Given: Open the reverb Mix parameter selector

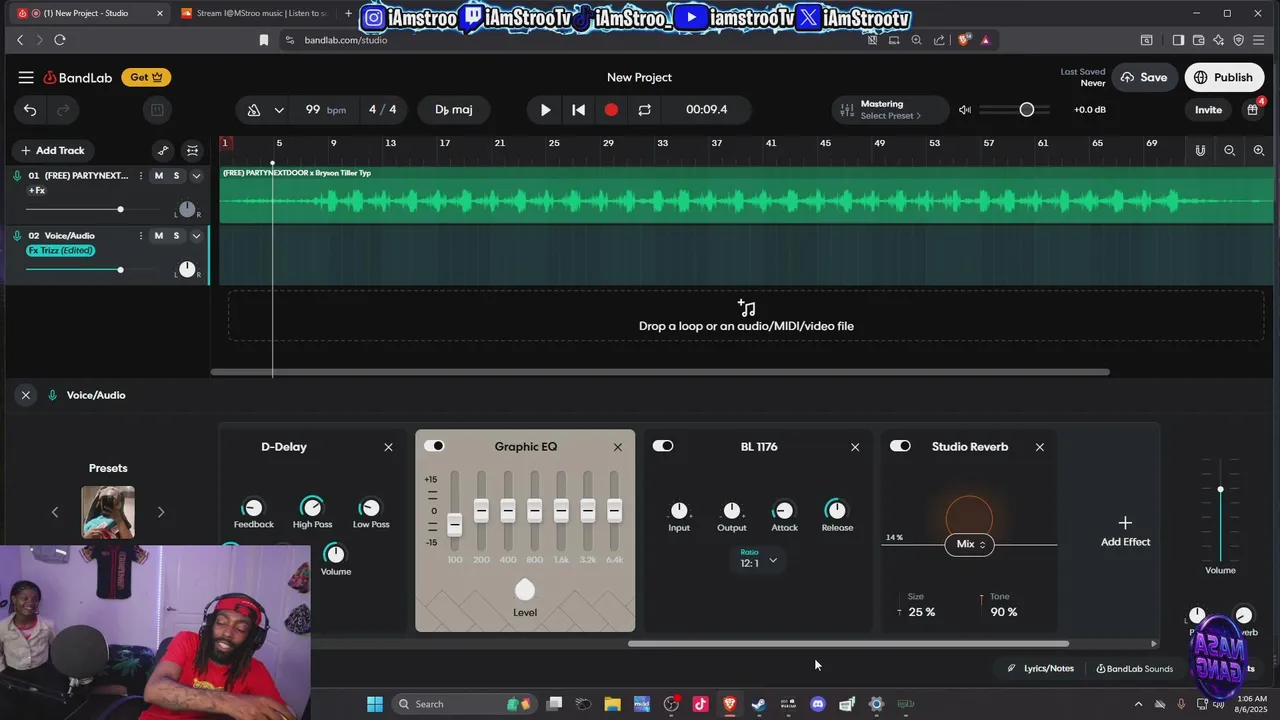Looking at the screenshot, I should click(970, 544).
